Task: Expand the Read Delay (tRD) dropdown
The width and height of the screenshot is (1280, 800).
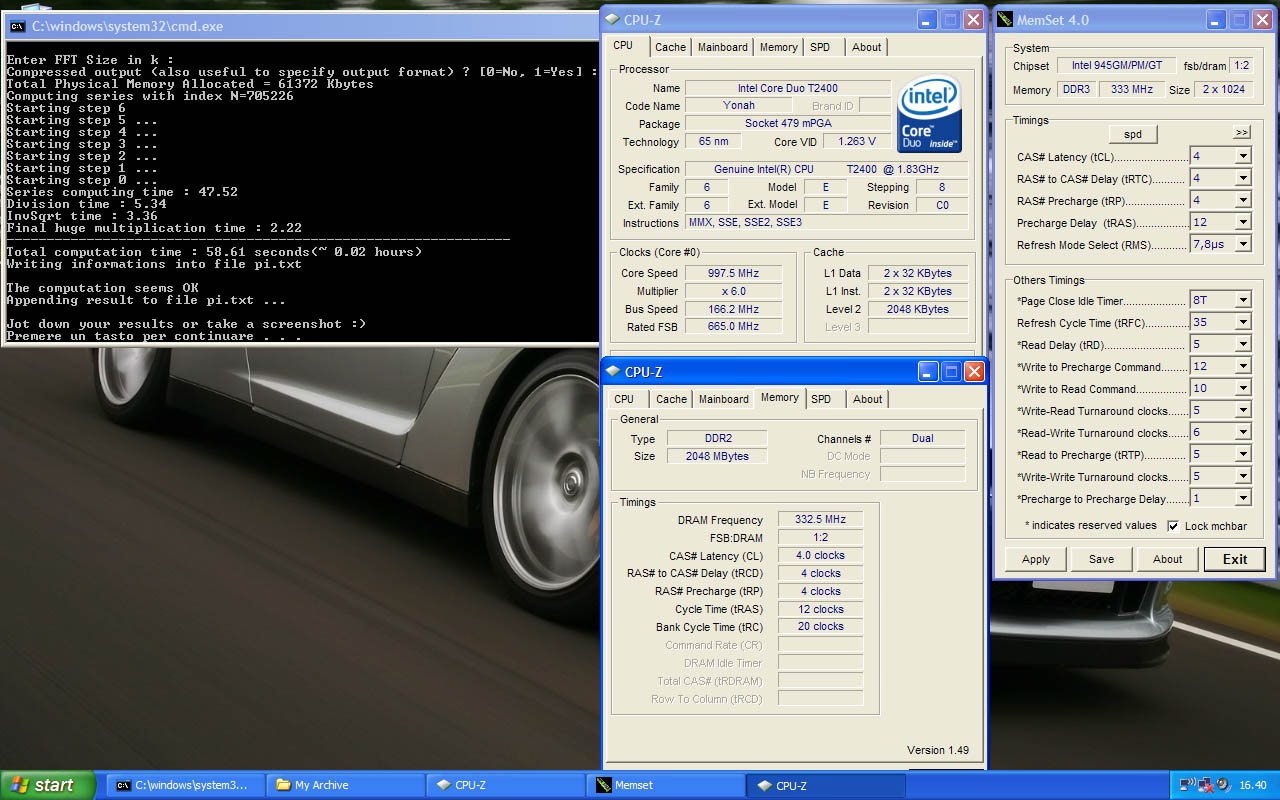Action: pyautogui.click(x=1243, y=344)
